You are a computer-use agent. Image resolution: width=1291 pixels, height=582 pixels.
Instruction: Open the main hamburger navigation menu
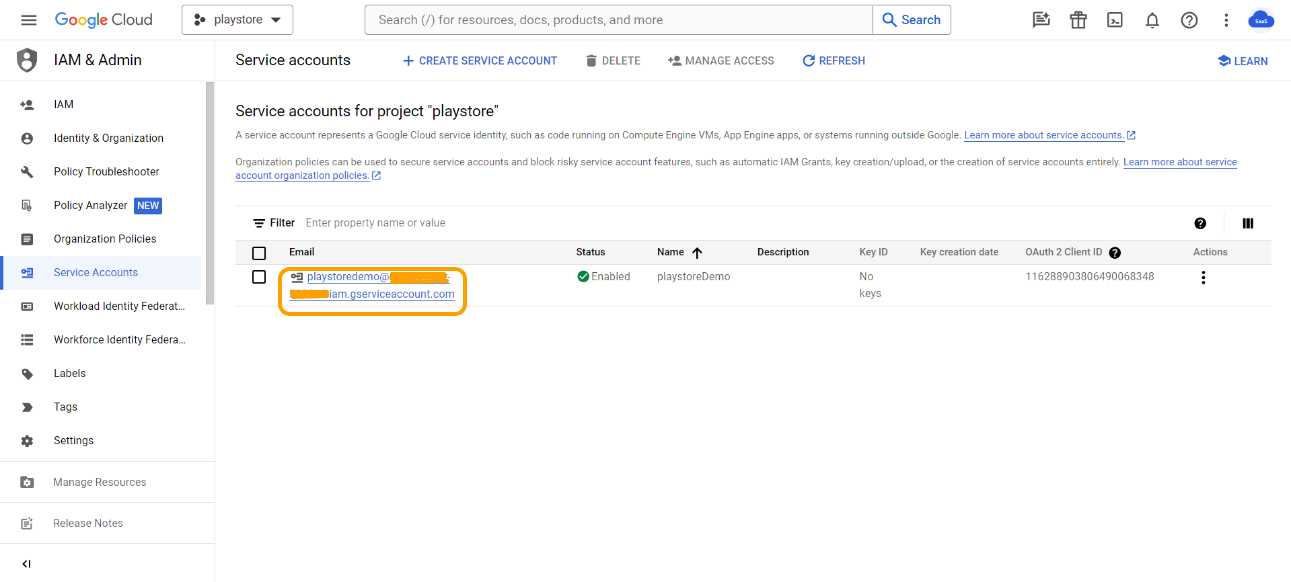28,20
